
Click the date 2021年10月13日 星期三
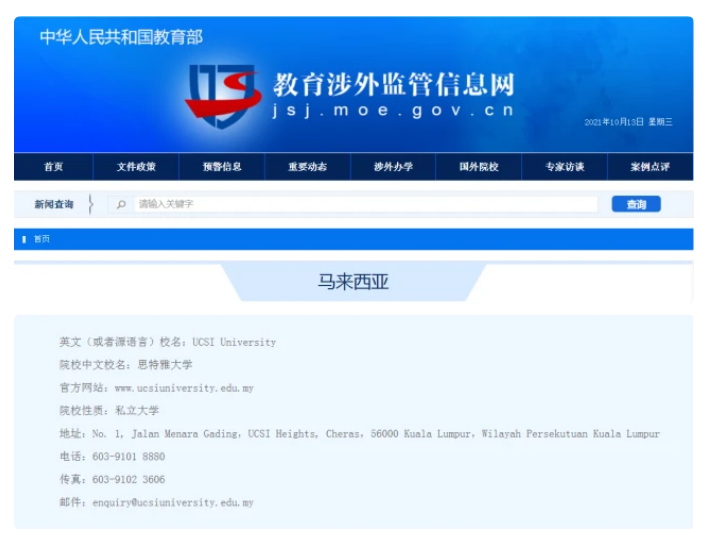[x=628, y=122]
